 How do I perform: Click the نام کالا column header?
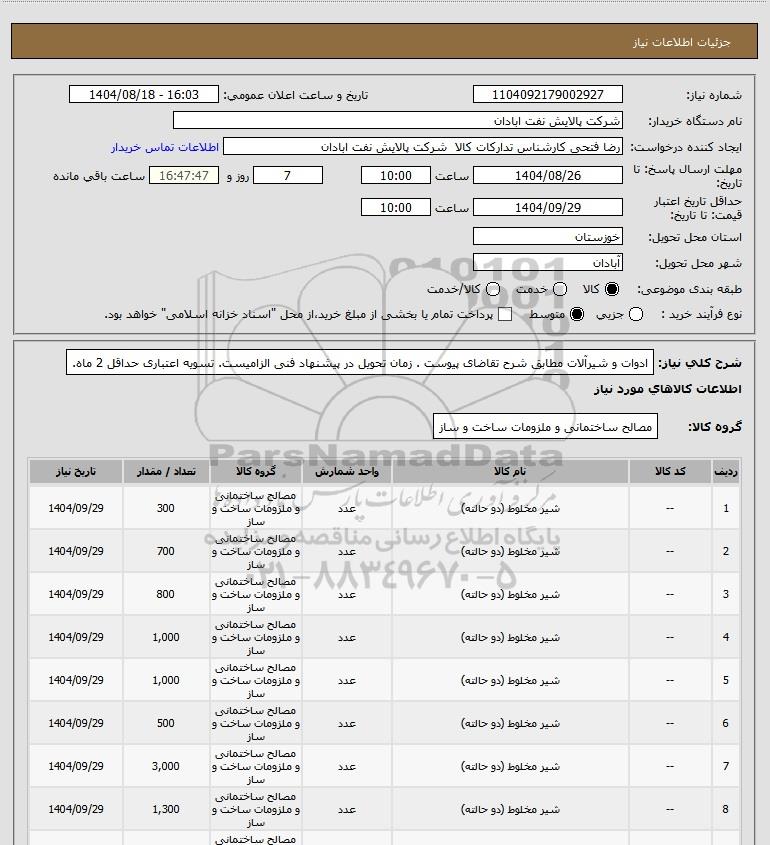click(x=510, y=472)
